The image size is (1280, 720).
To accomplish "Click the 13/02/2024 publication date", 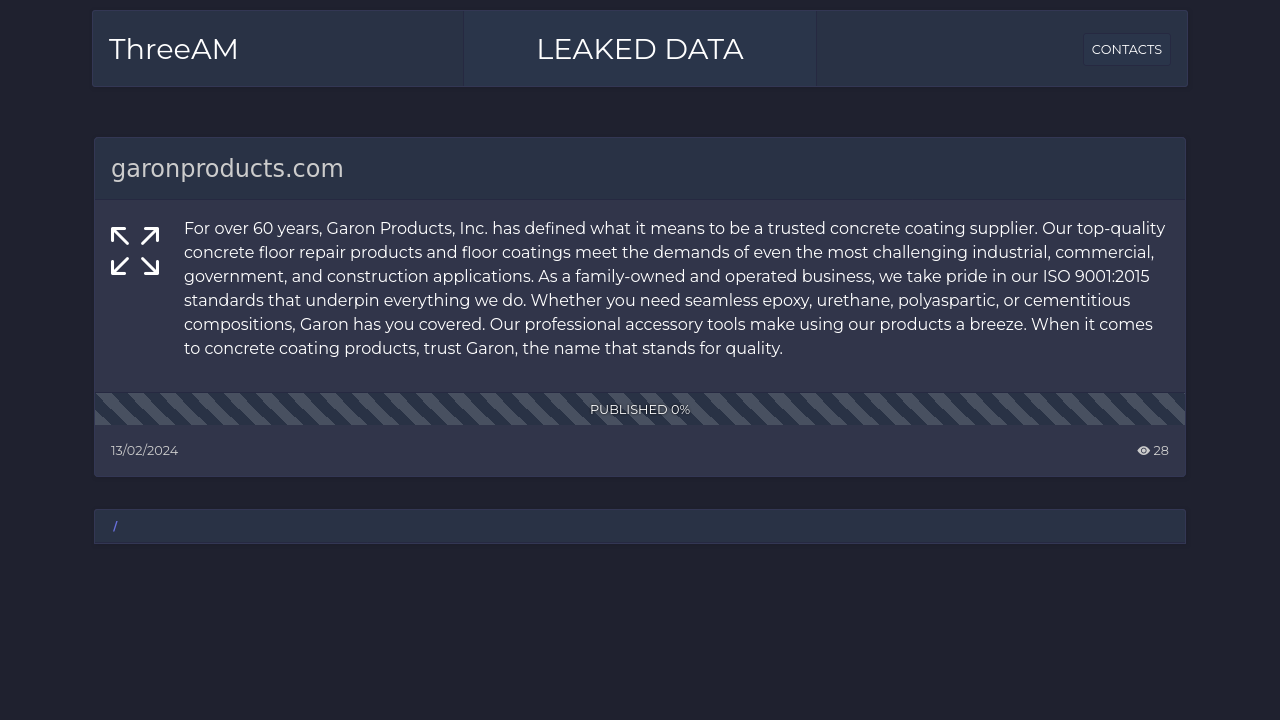I will pos(144,451).
